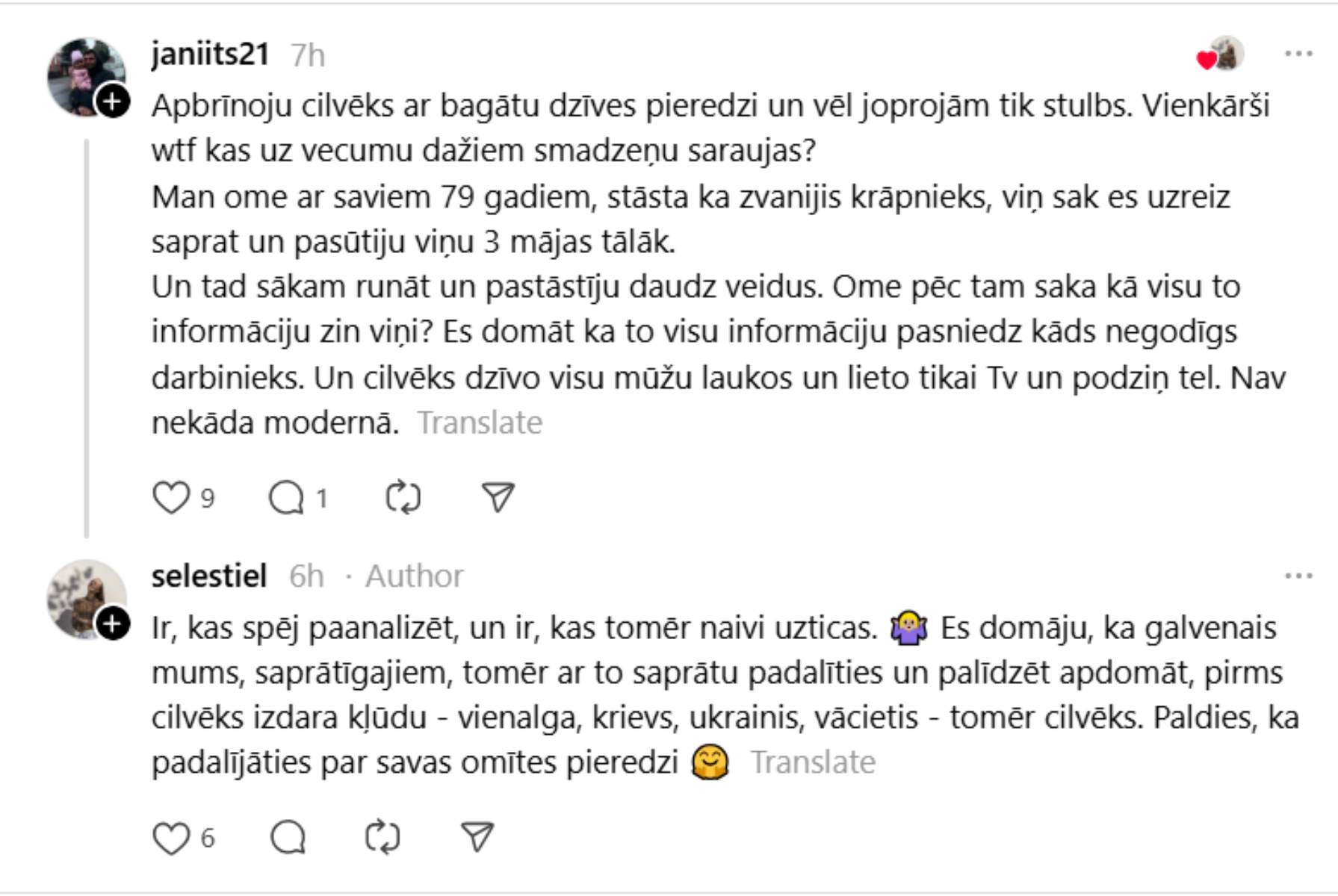Translate janiits21's comment

point(480,423)
